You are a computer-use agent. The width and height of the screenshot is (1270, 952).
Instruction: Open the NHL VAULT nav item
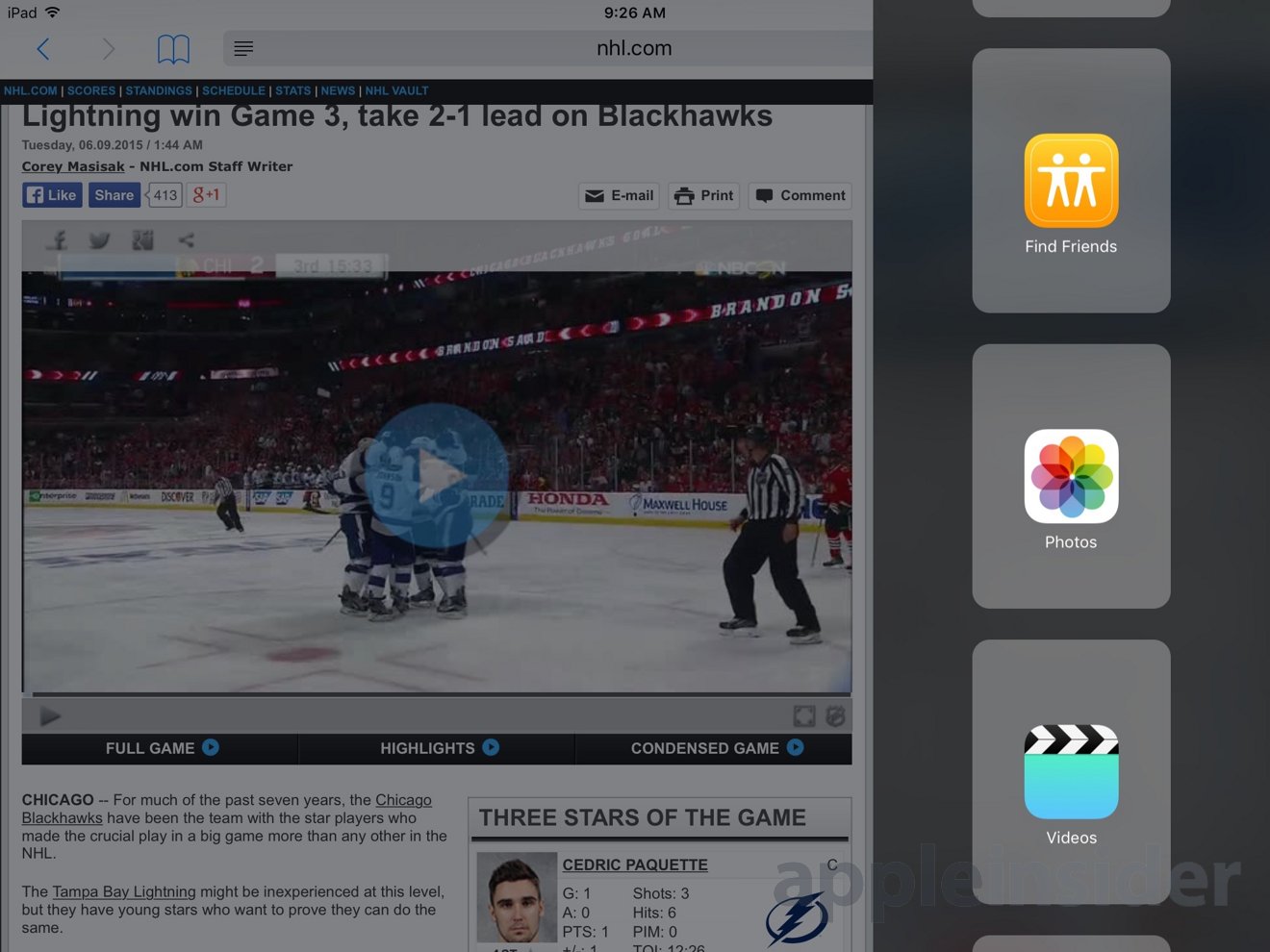click(396, 91)
